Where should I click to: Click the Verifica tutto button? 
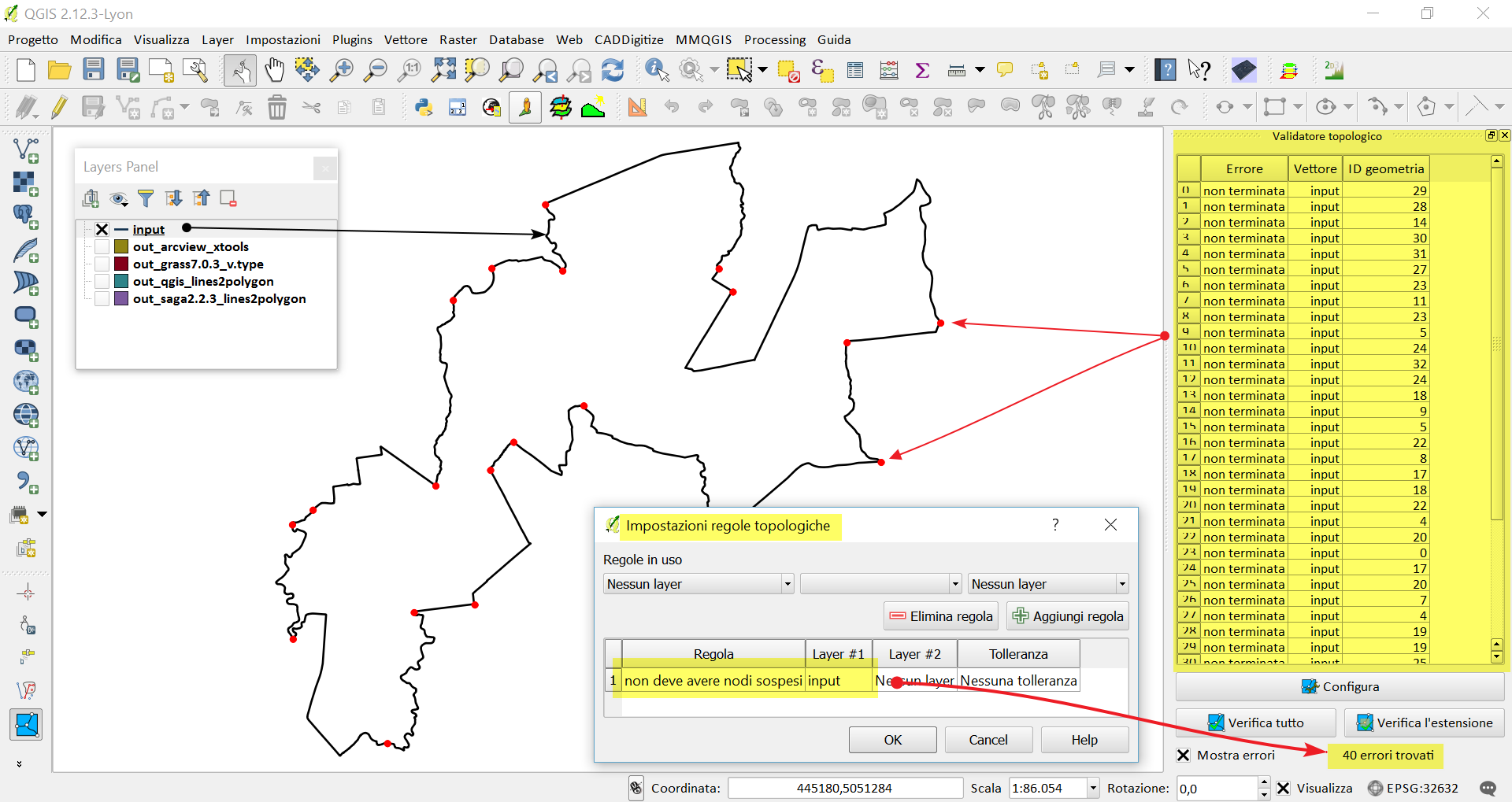1255,723
